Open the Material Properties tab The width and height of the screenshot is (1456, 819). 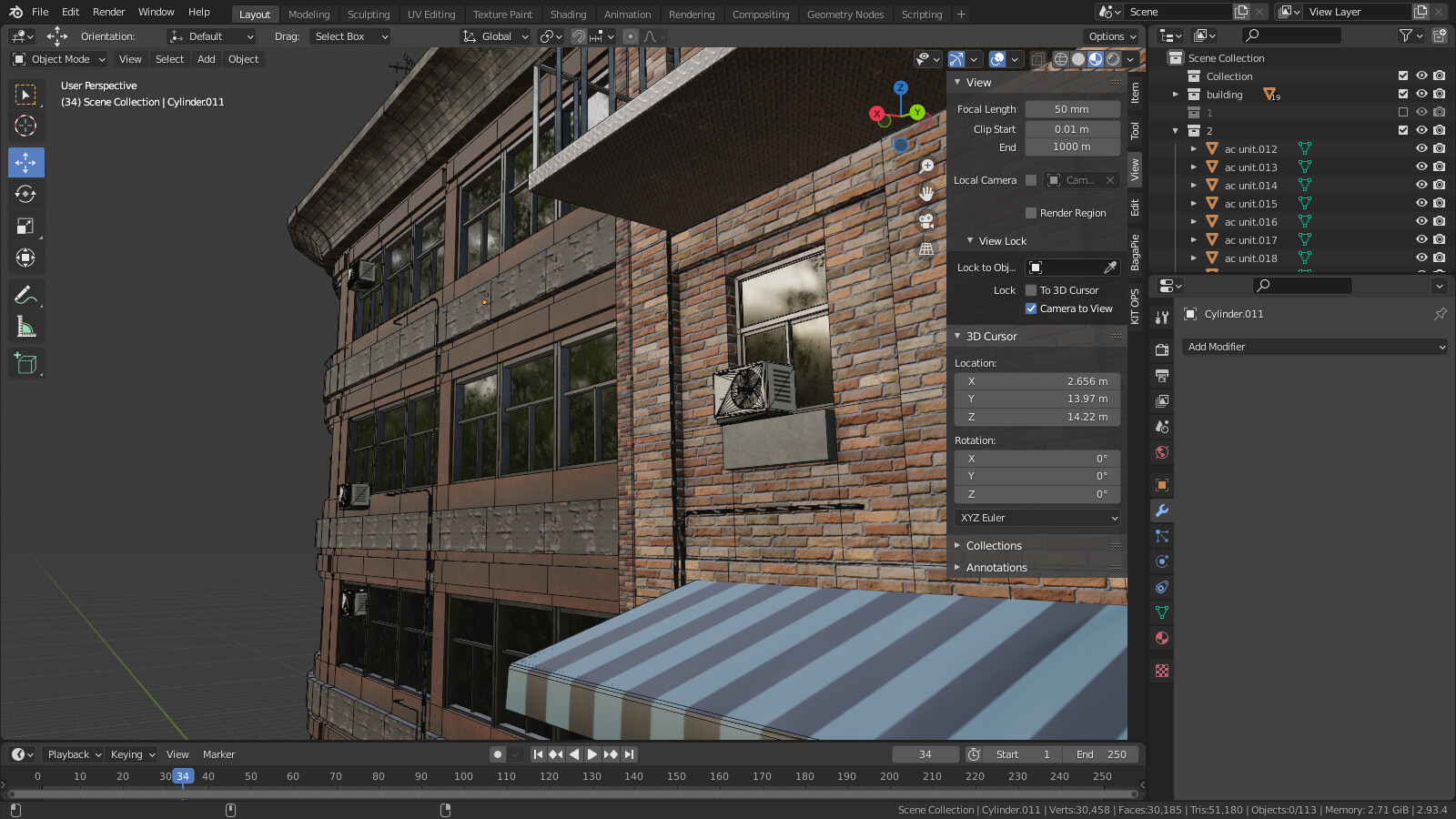1162,638
